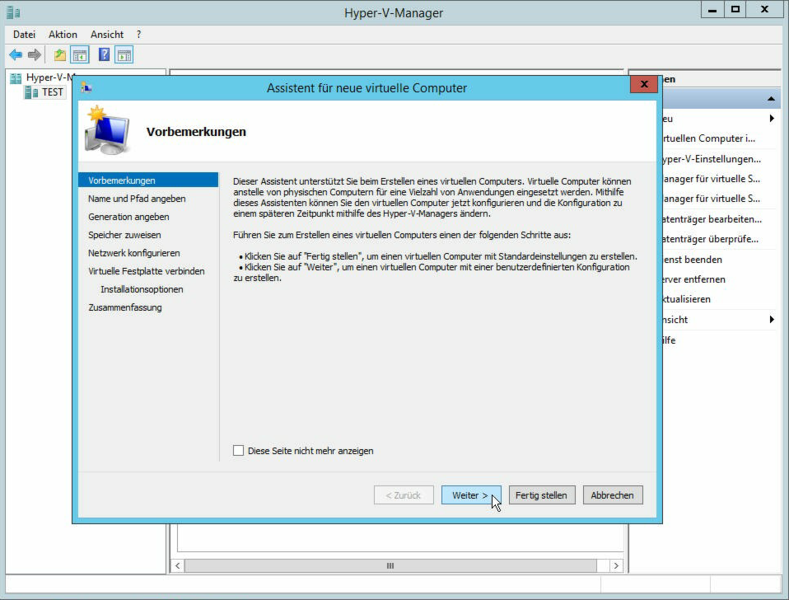789x600 pixels.
Task: Click 'Virtuellen Computer importieren' action
Action: 709,138
